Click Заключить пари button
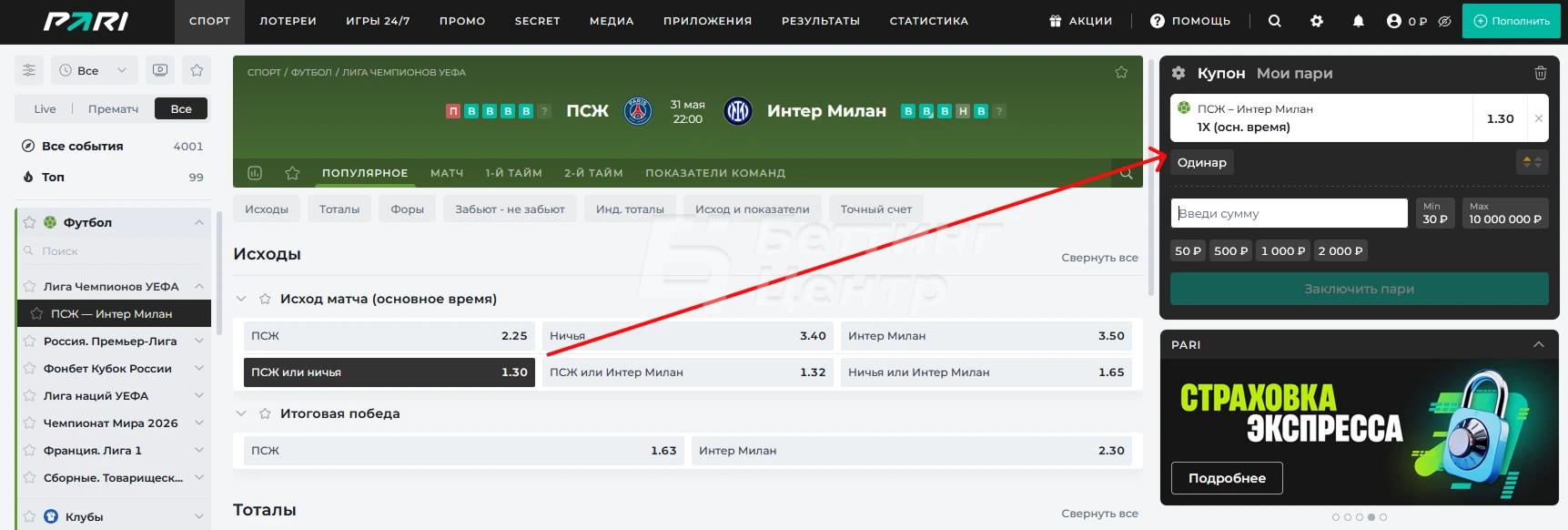 tap(1359, 289)
